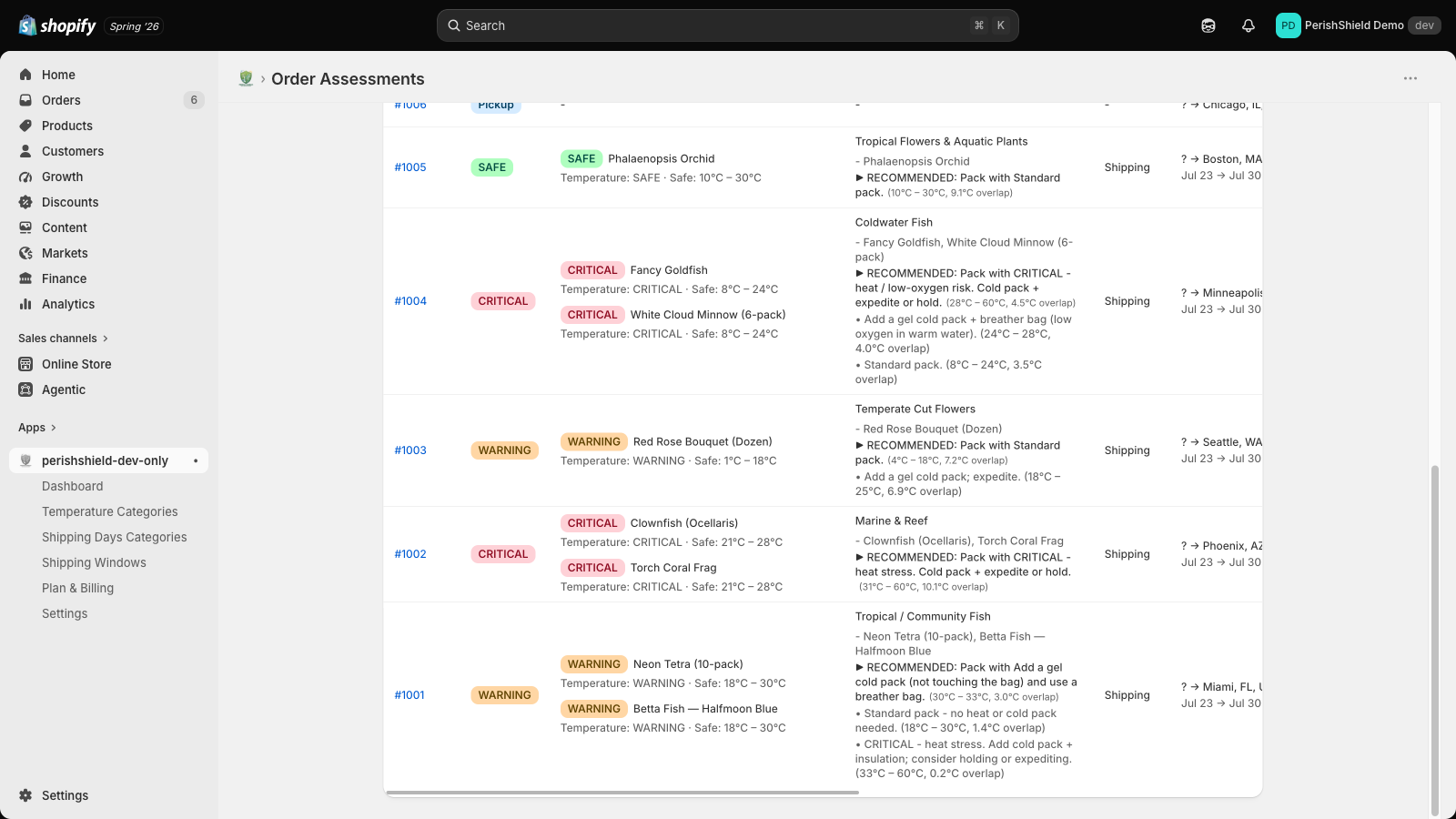
Task: Open the Home menu item
Action: [x=58, y=75]
